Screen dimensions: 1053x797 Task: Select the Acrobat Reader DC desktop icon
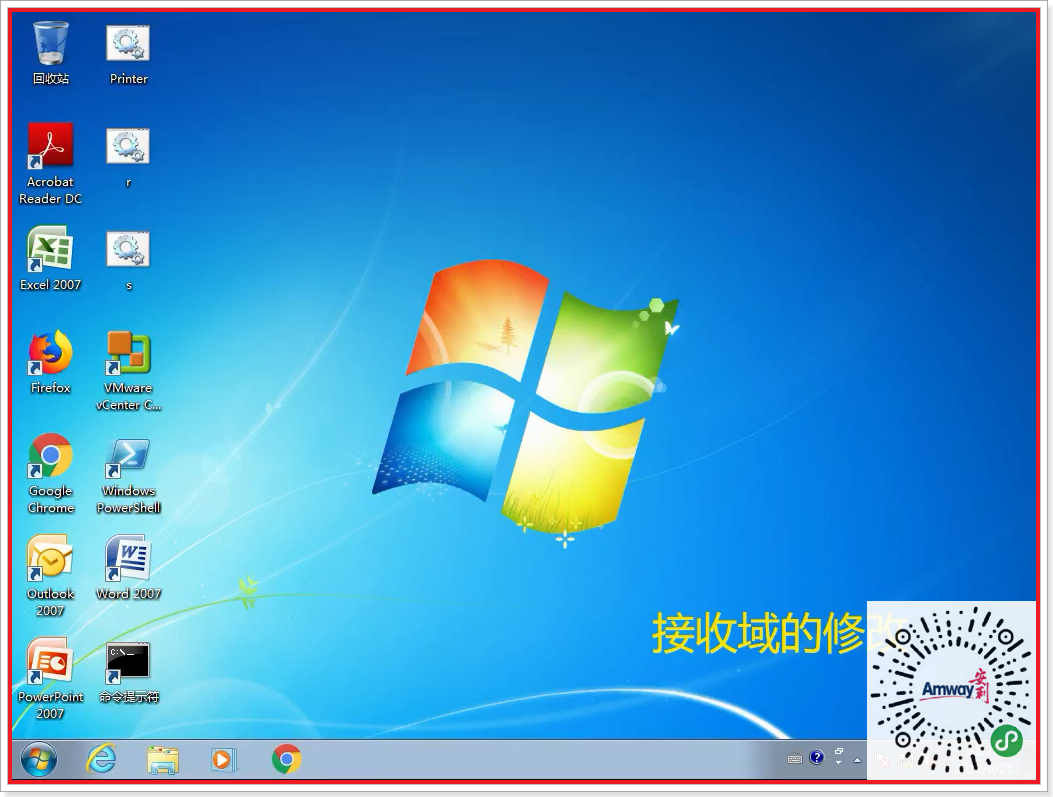point(50,164)
